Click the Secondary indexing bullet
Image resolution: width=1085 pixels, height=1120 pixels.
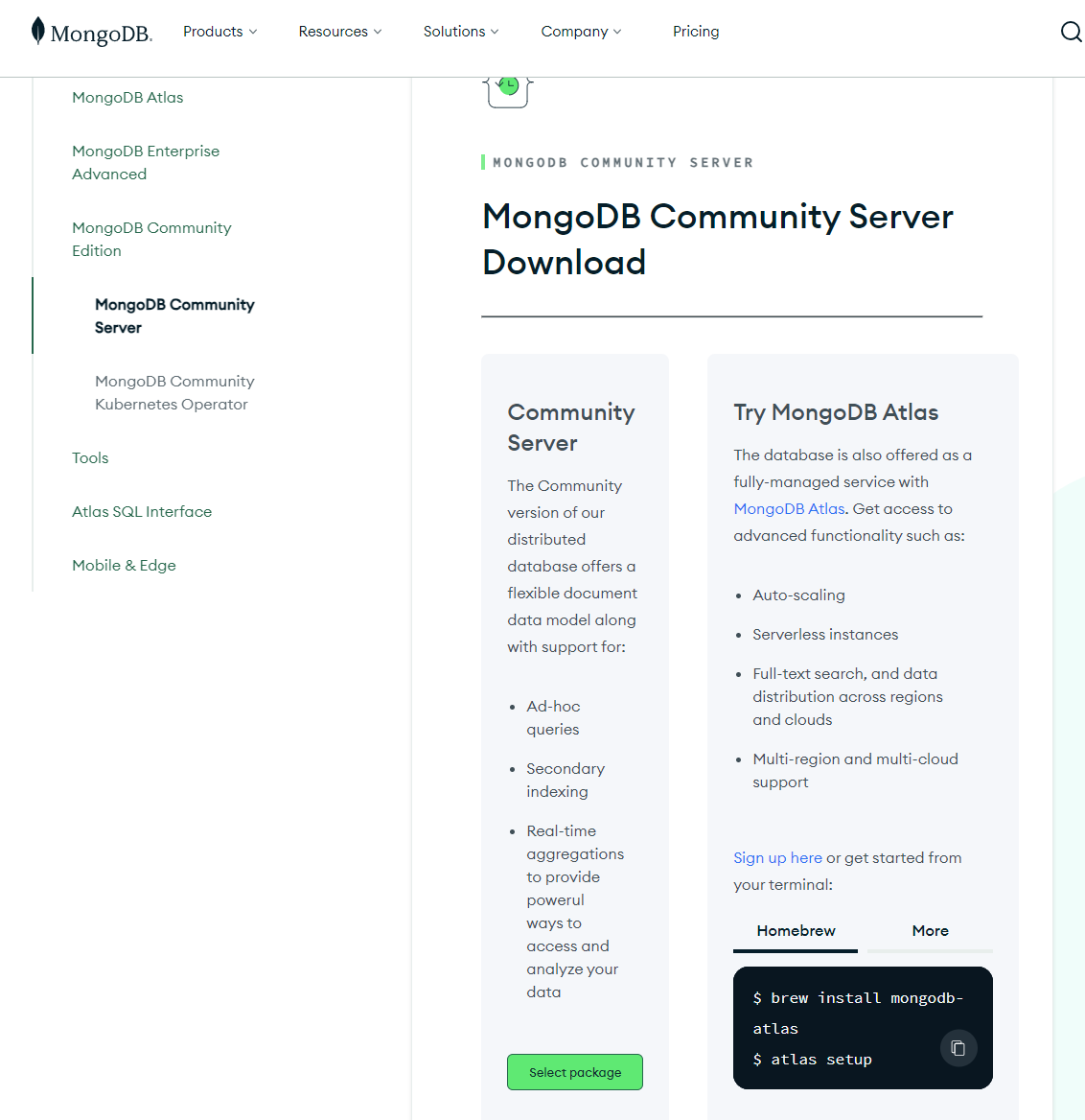point(566,780)
